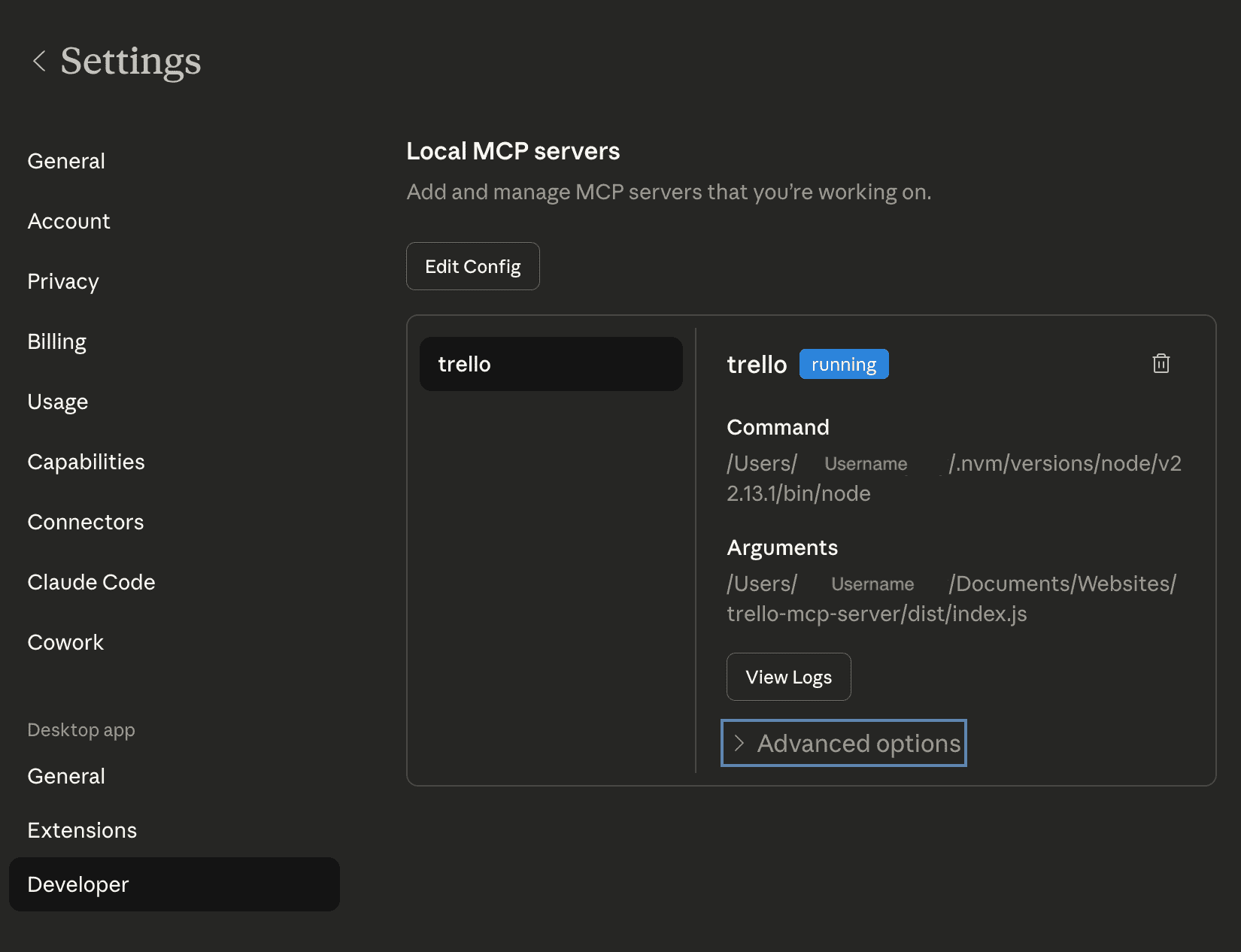Click the running status badge
1241x952 pixels.
coord(843,364)
